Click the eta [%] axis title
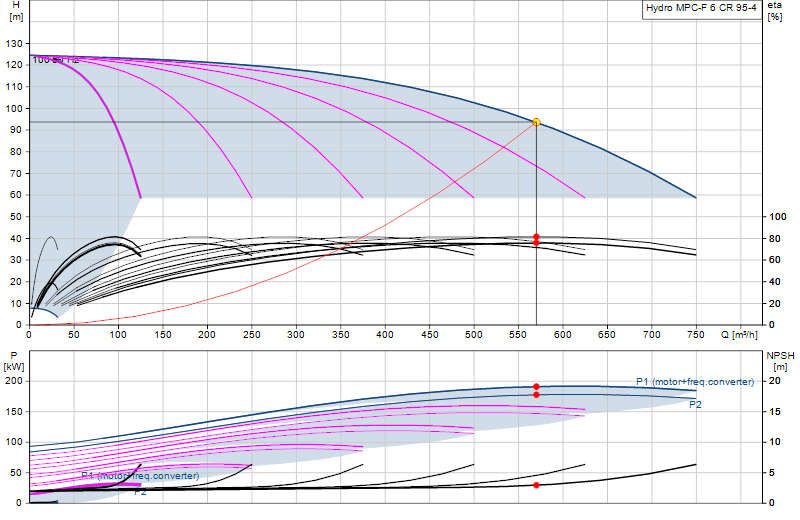Image resolution: width=800 pixels, height=520 pixels. tap(774, 11)
